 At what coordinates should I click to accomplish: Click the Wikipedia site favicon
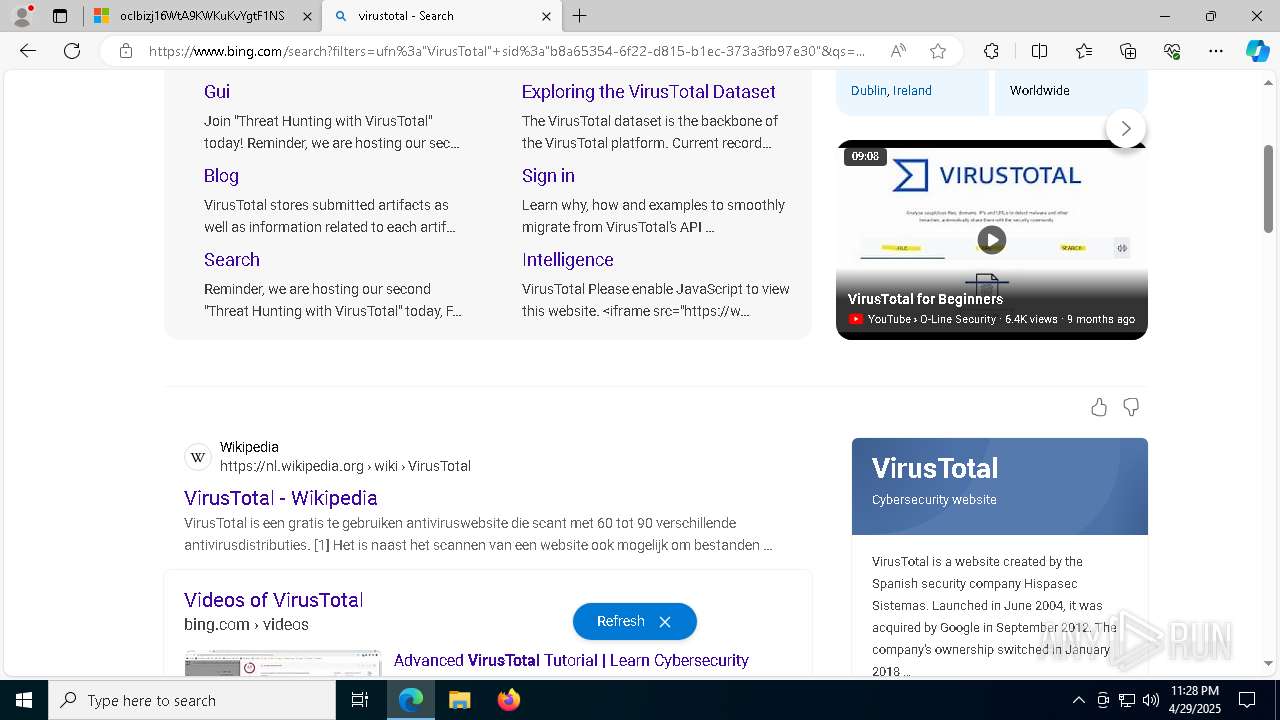pos(198,457)
